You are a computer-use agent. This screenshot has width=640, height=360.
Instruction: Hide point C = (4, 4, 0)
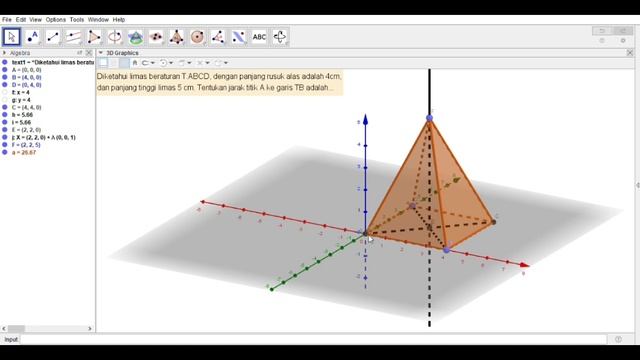point(5,107)
